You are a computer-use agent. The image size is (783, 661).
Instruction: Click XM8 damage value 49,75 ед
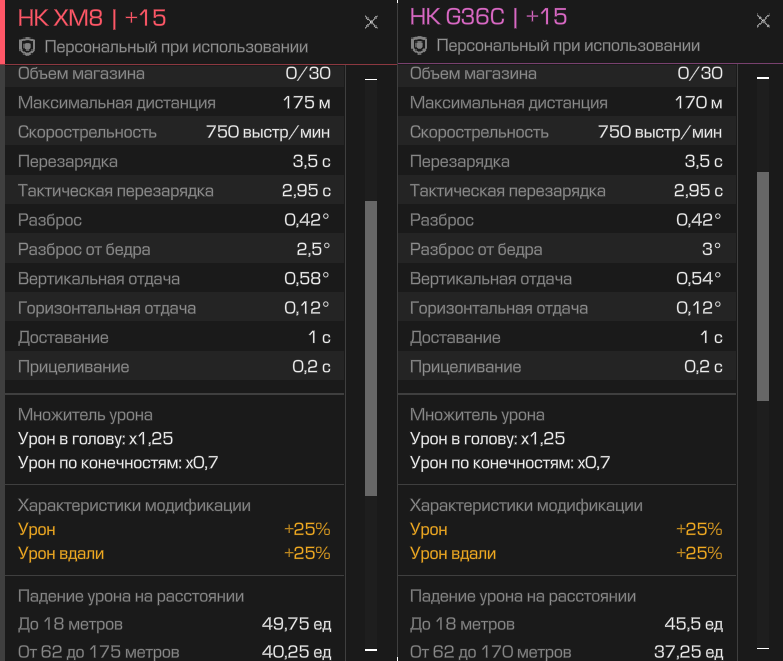pyautogui.click(x=296, y=624)
